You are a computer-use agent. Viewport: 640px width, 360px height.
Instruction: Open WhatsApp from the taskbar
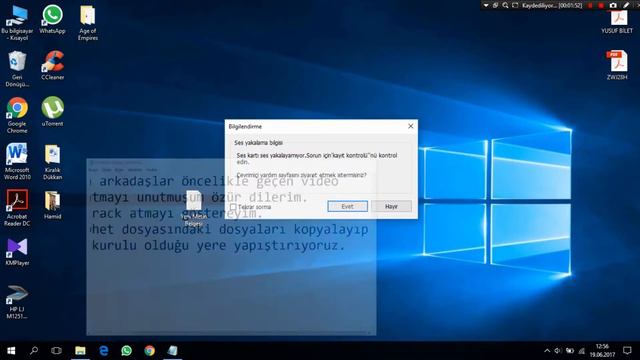tap(127, 351)
